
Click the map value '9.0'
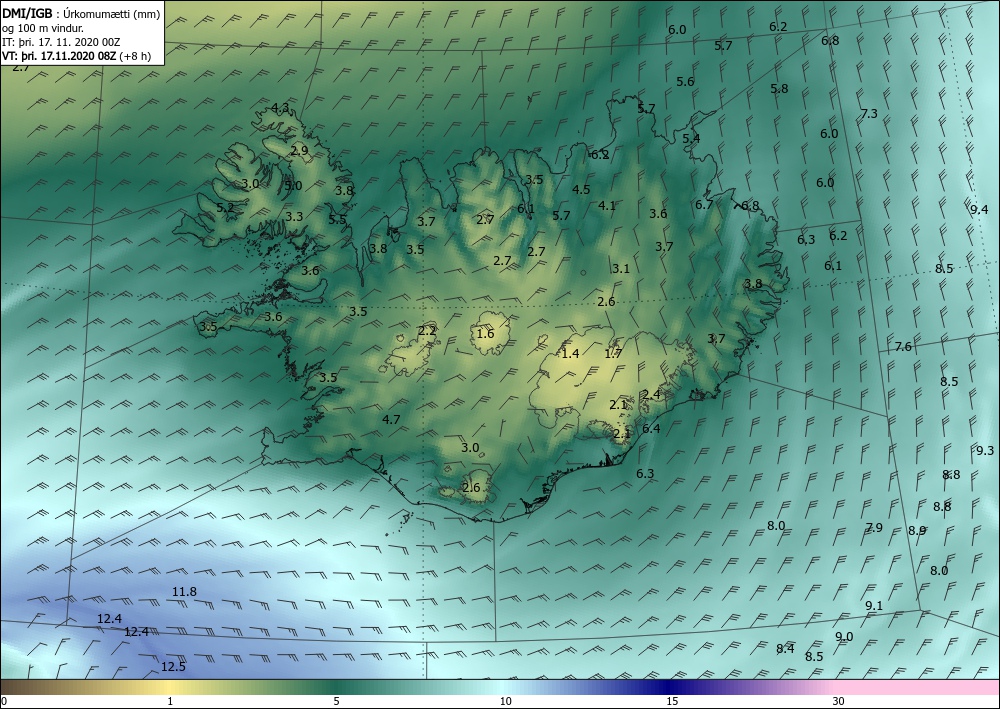pyautogui.click(x=844, y=637)
